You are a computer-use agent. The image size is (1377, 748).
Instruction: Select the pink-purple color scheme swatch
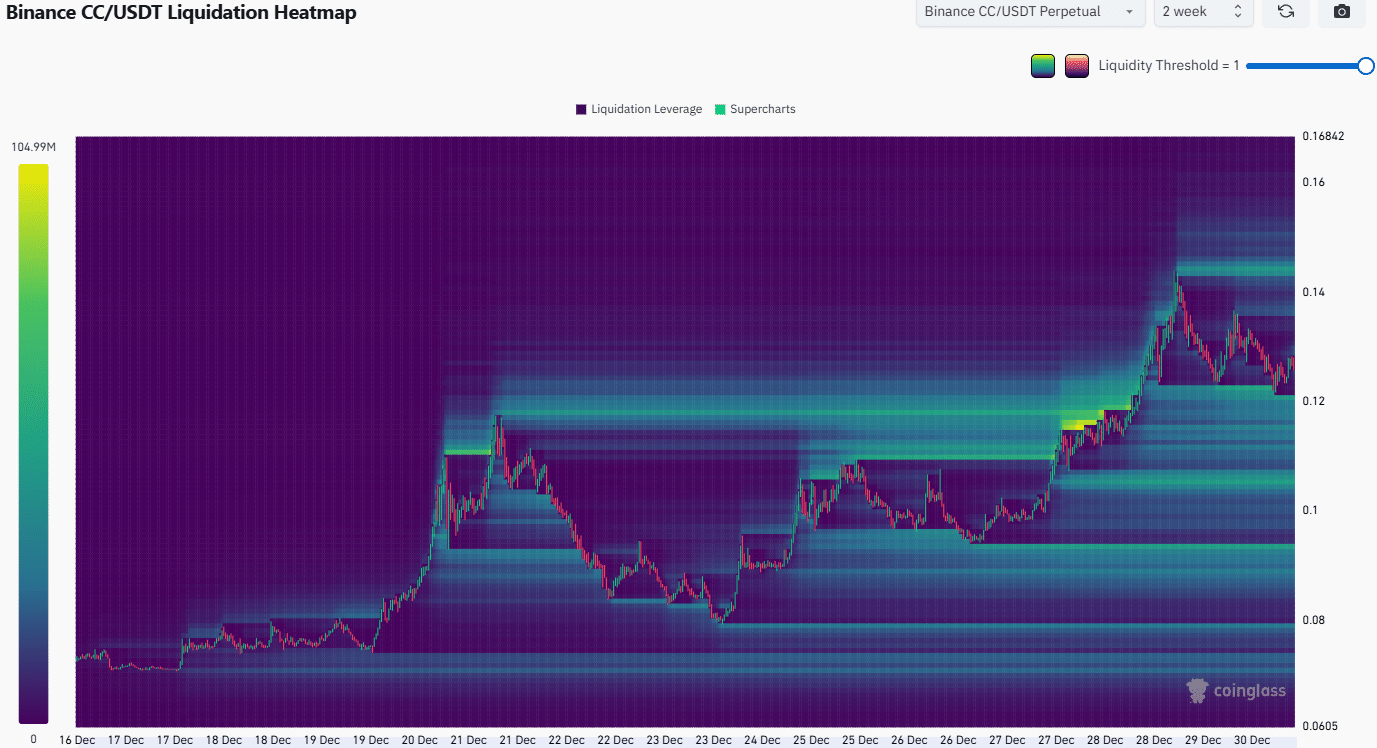tap(1077, 66)
